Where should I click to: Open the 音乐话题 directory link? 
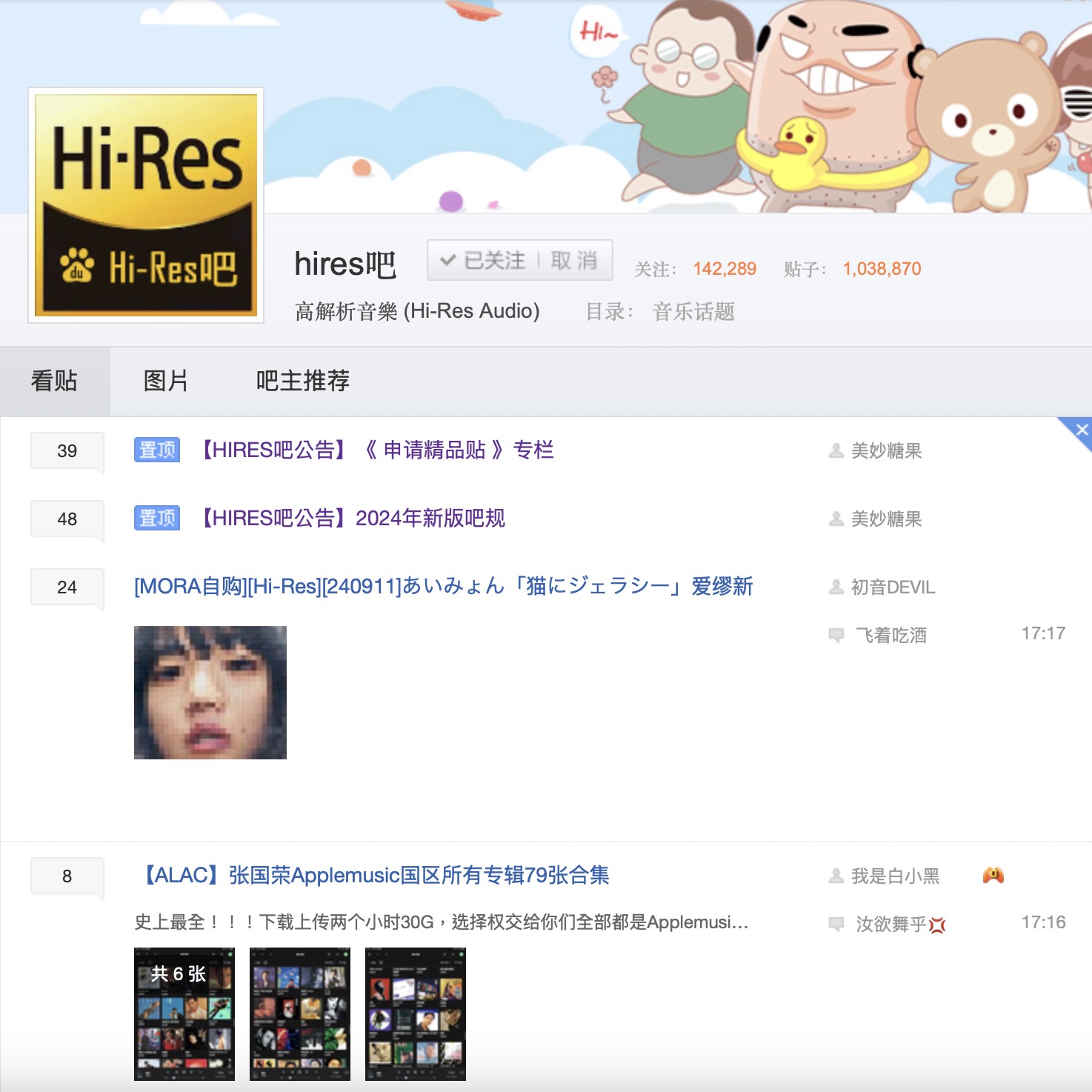click(x=693, y=312)
